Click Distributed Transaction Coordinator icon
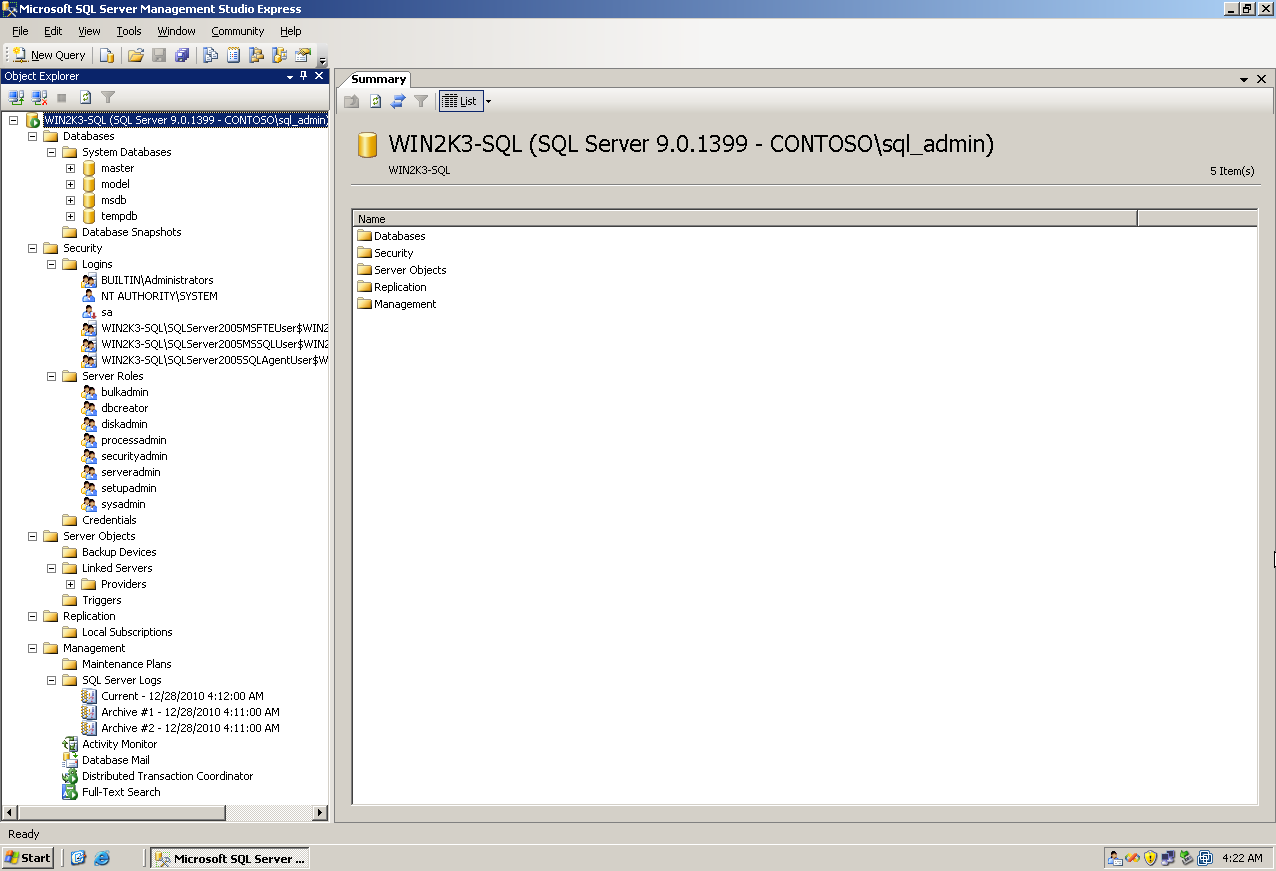1276x871 pixels. tap(70, 776)
